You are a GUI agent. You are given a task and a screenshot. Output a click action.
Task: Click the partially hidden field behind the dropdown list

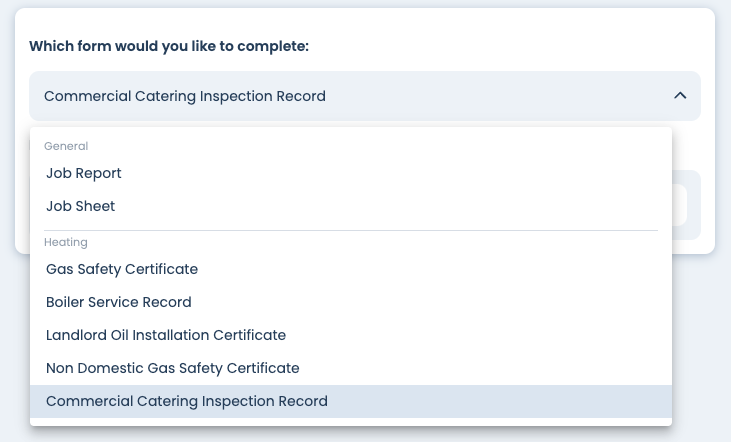[686, 205]
